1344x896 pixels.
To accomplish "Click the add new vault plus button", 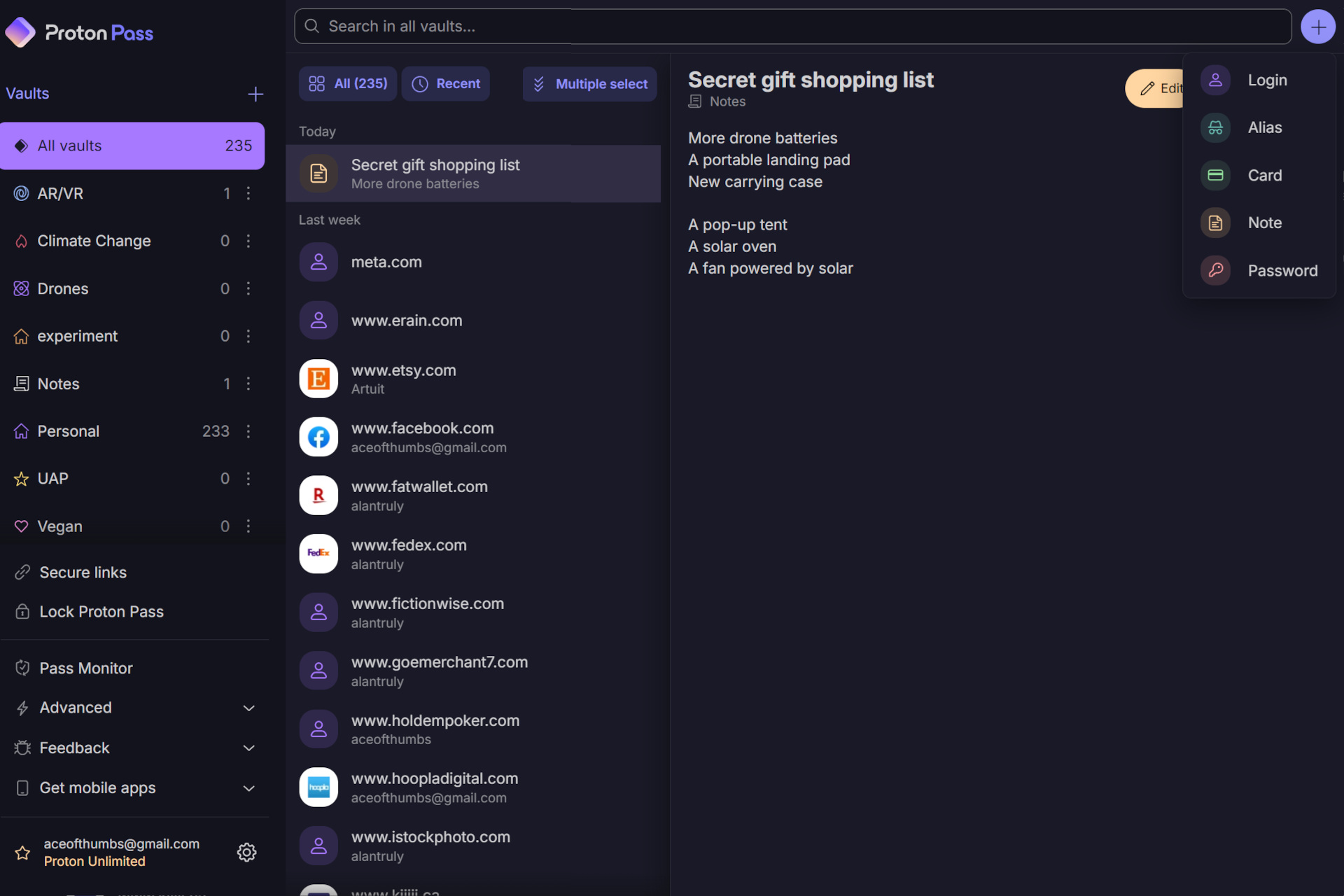I will pyautogui.click(x=254, y=93).
